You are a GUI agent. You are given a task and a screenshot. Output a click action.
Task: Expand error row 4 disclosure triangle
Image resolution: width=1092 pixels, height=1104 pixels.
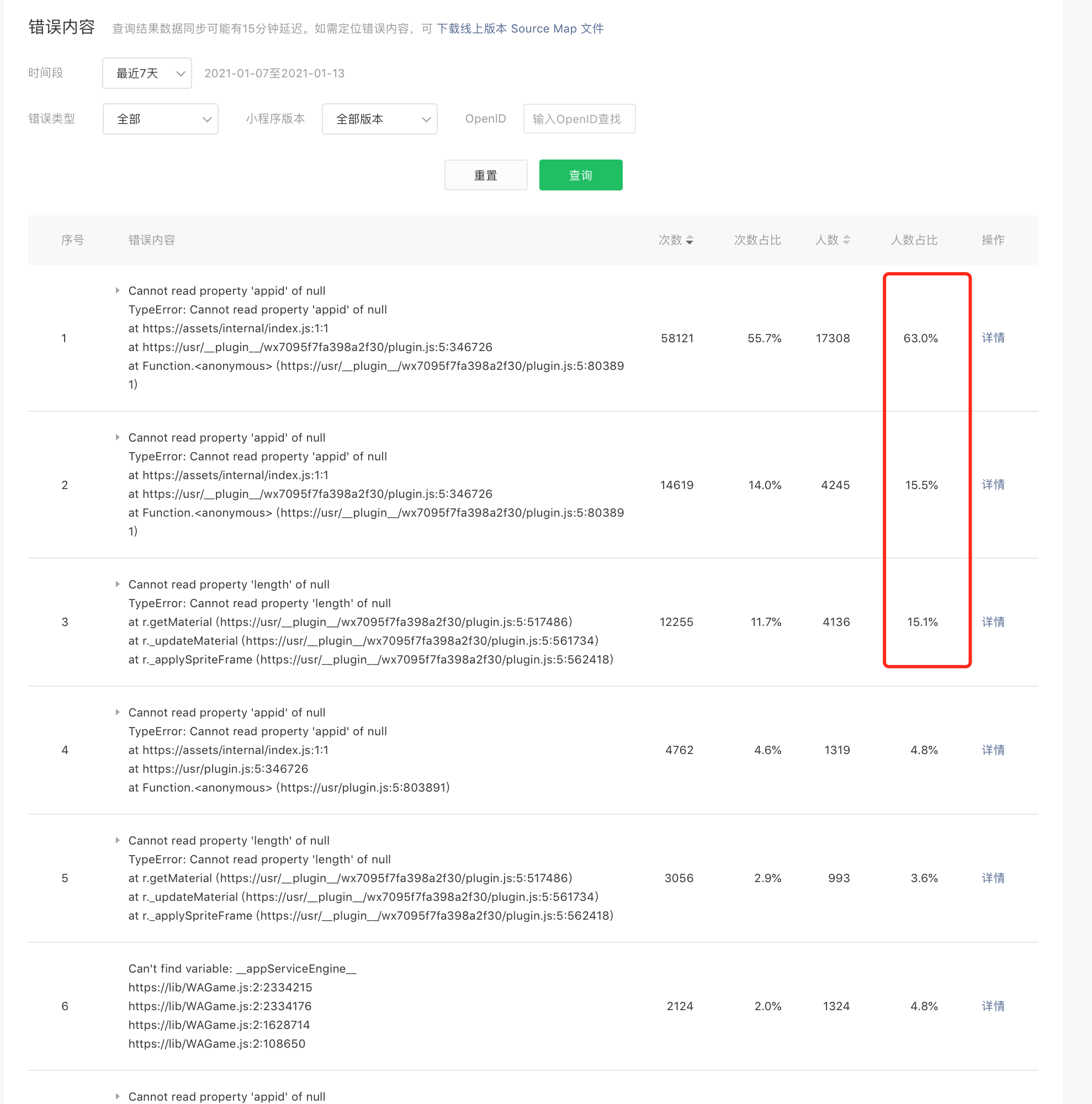pos(118,712)
